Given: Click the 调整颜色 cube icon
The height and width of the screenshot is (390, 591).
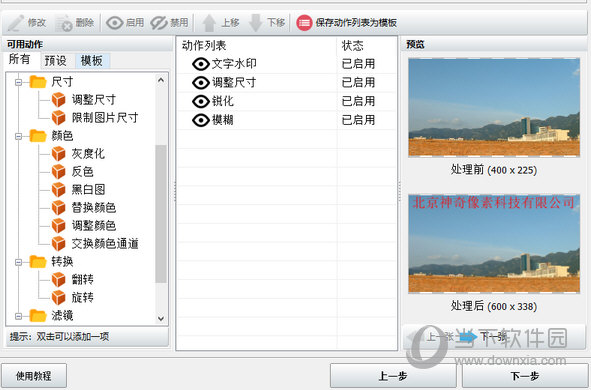Looking at the screenshot, I should click(58, 225).
